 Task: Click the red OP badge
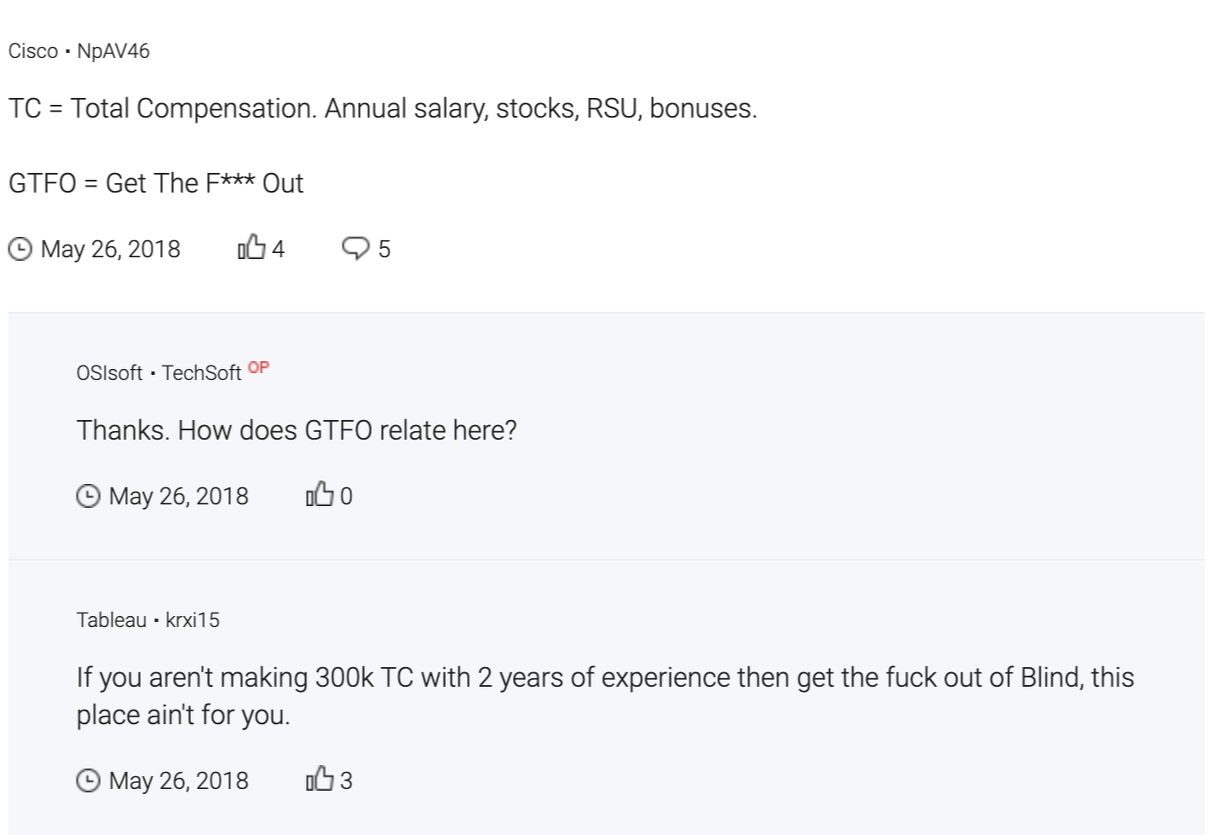tap(259, 368)
